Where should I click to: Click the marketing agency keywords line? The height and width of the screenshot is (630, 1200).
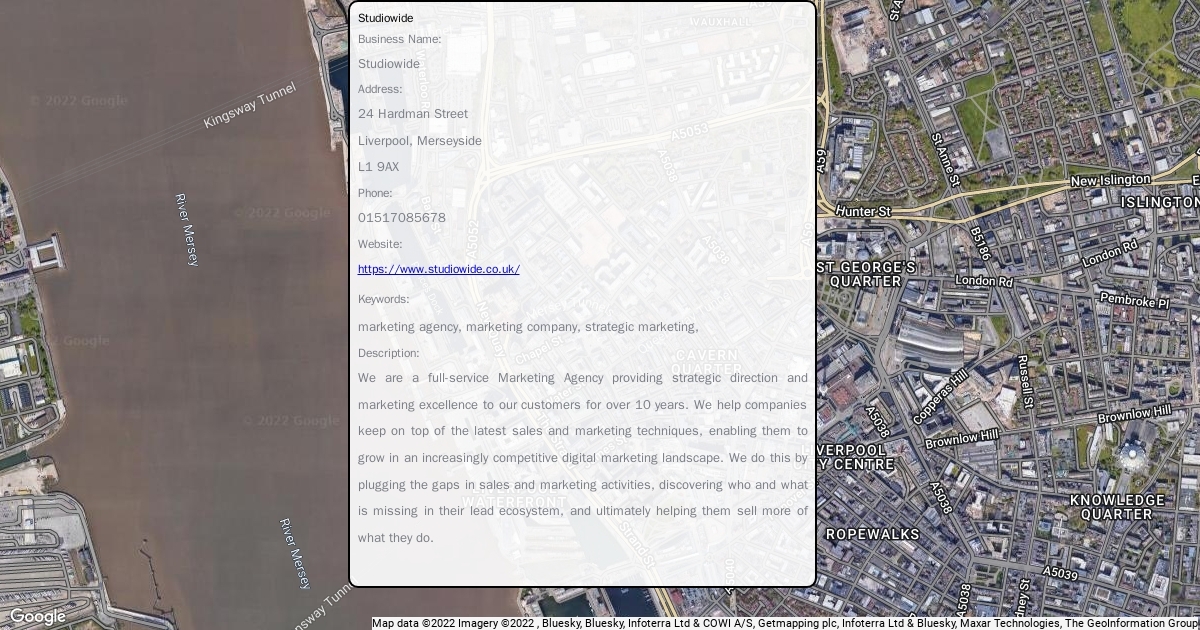528,327
